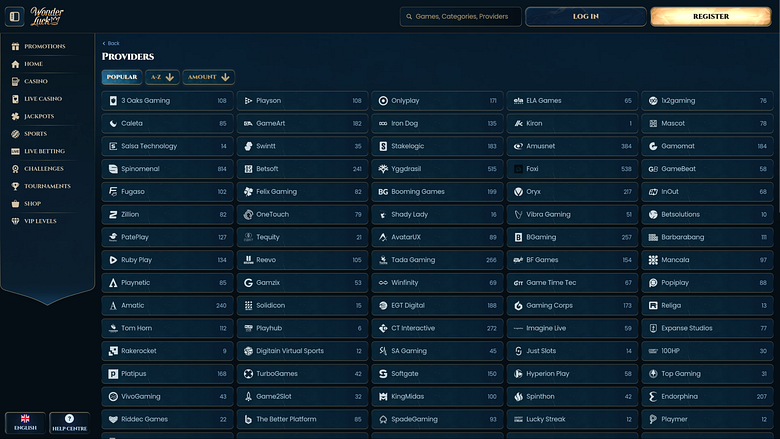Click the Oryx provider icon
This screenshot has height=439, width=780.
pos(518,191)
